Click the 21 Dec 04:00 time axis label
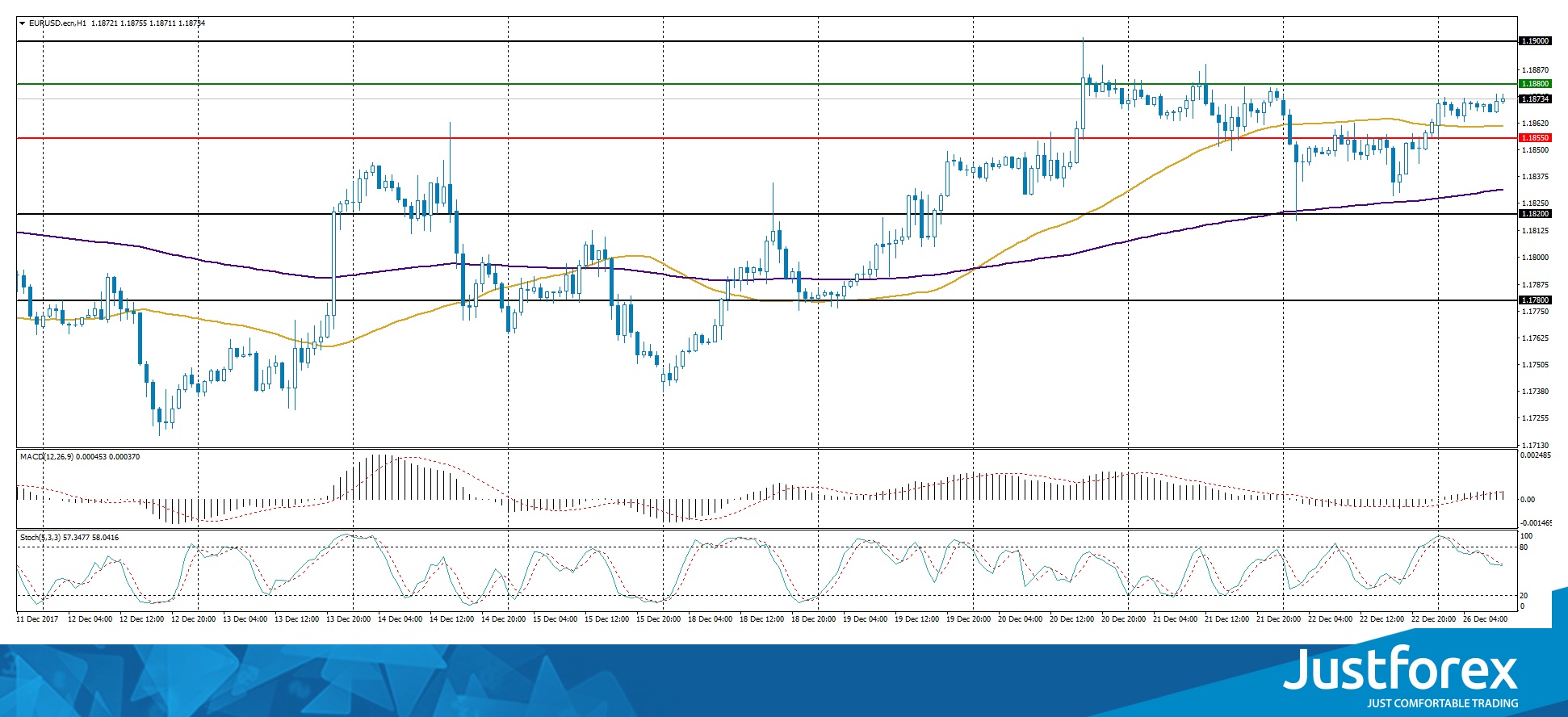The height and width of the screenshot is (717, 1568). (1176, 619)
